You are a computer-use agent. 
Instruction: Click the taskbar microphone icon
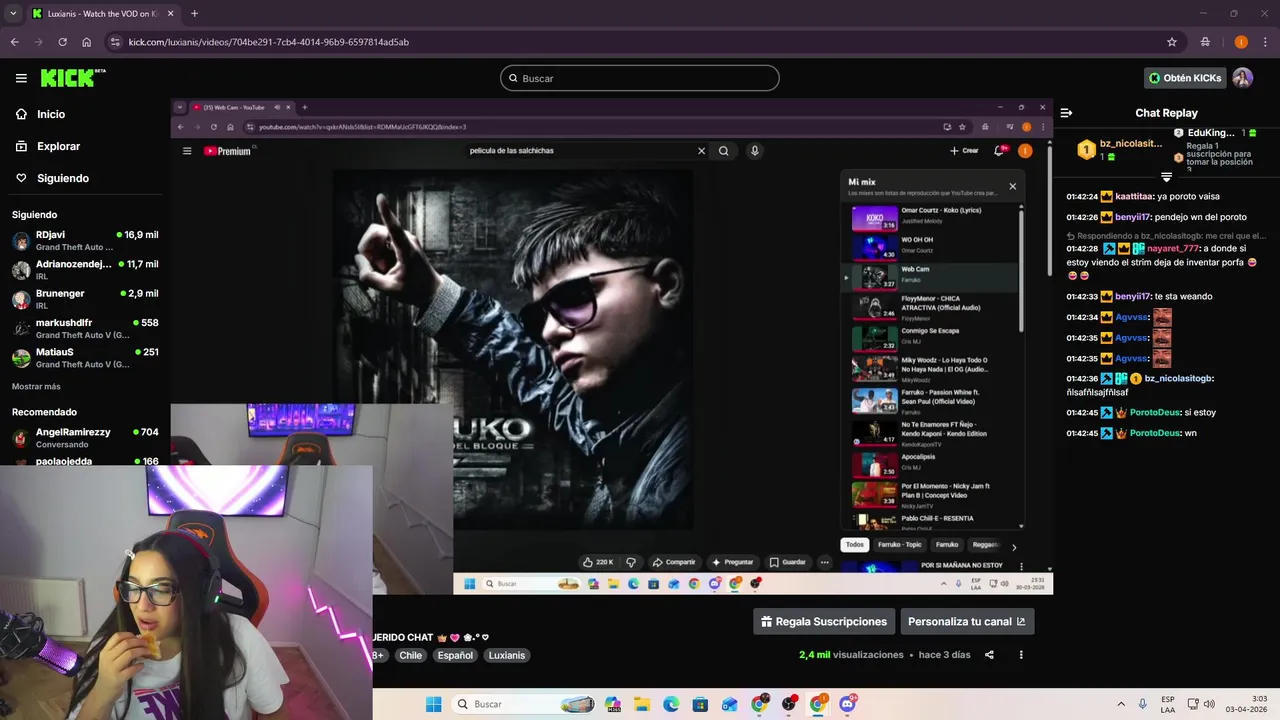click(1143, 704)
